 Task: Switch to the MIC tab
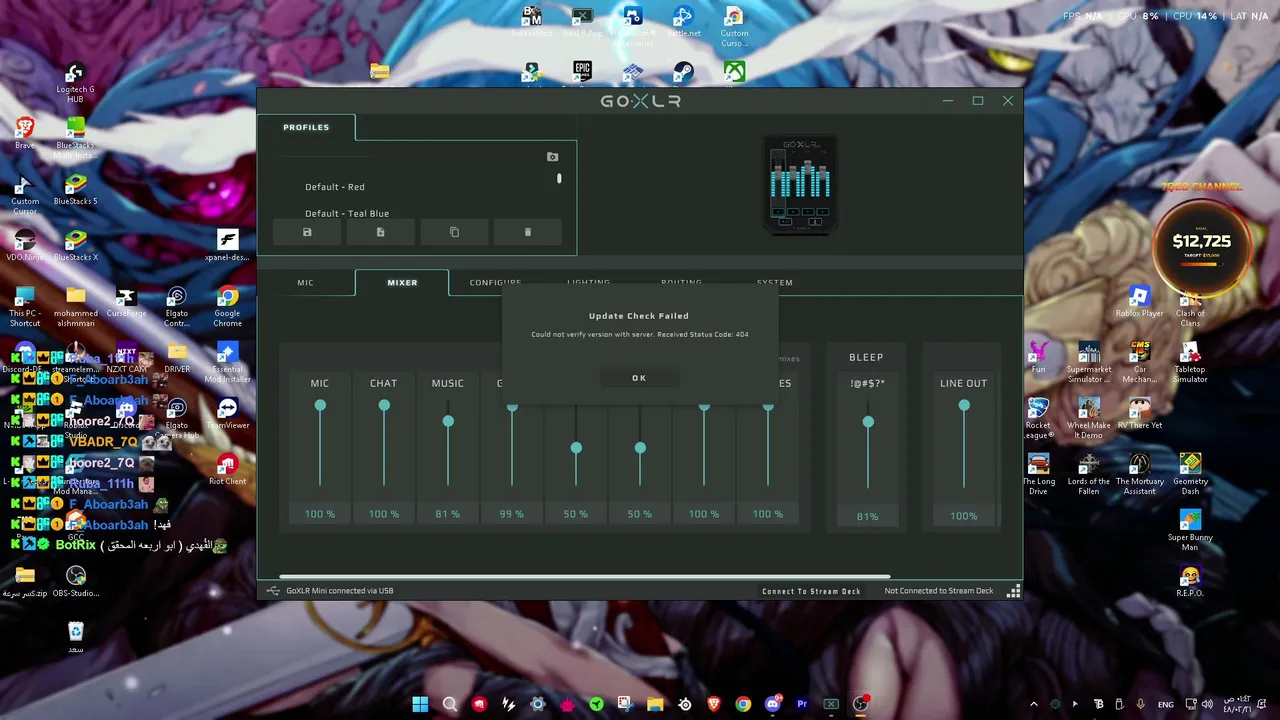(x=305, y=283)
